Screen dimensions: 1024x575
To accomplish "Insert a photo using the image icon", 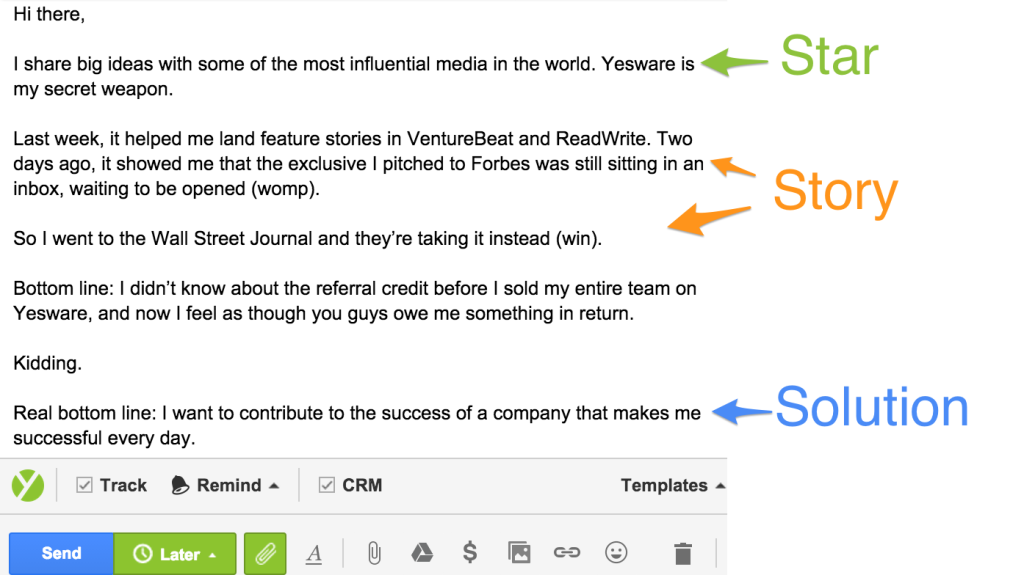I will (x=519, y=553).
